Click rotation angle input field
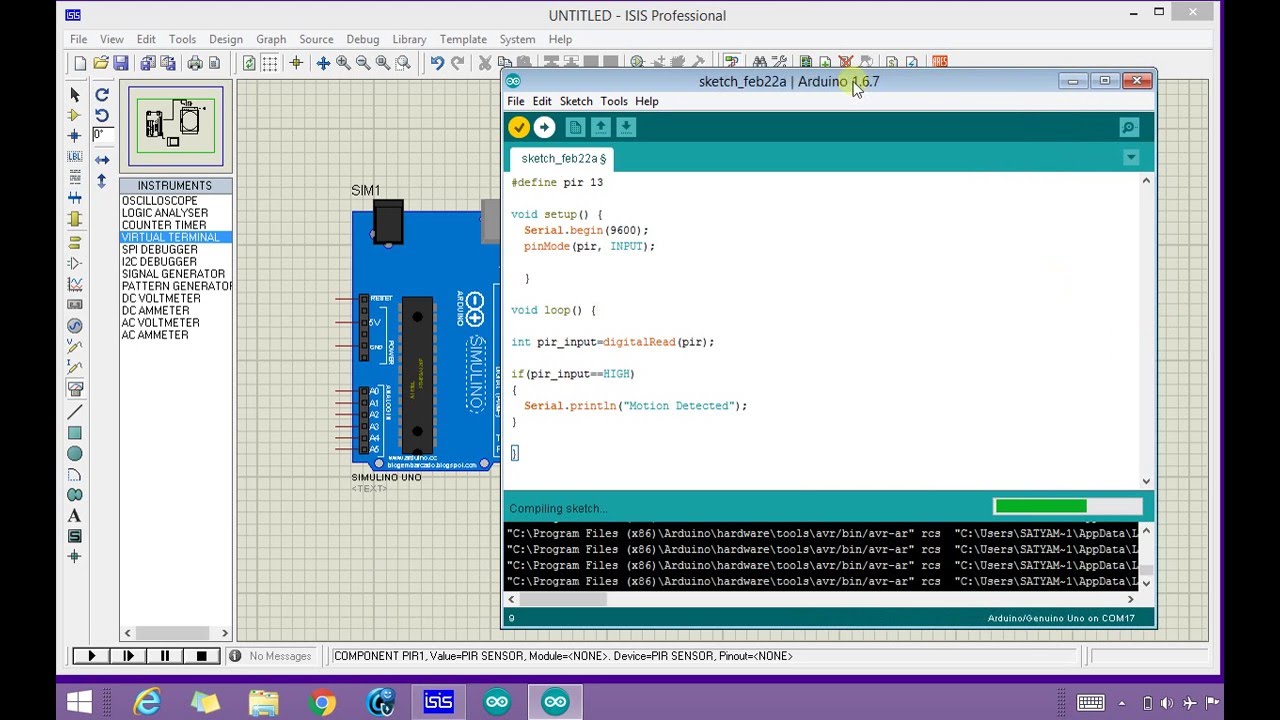 (104, 135)
